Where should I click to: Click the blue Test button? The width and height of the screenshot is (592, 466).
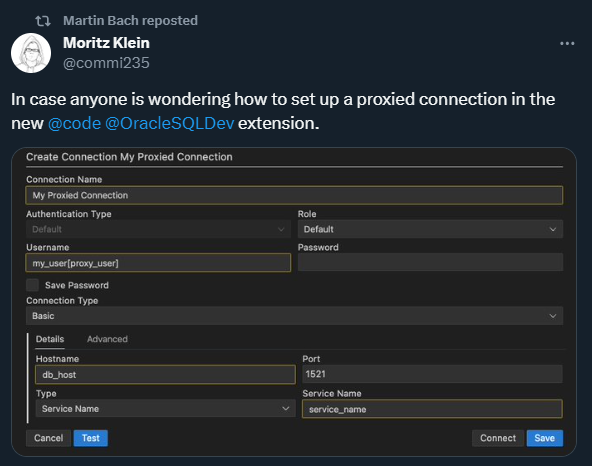[x=91, y=438]
